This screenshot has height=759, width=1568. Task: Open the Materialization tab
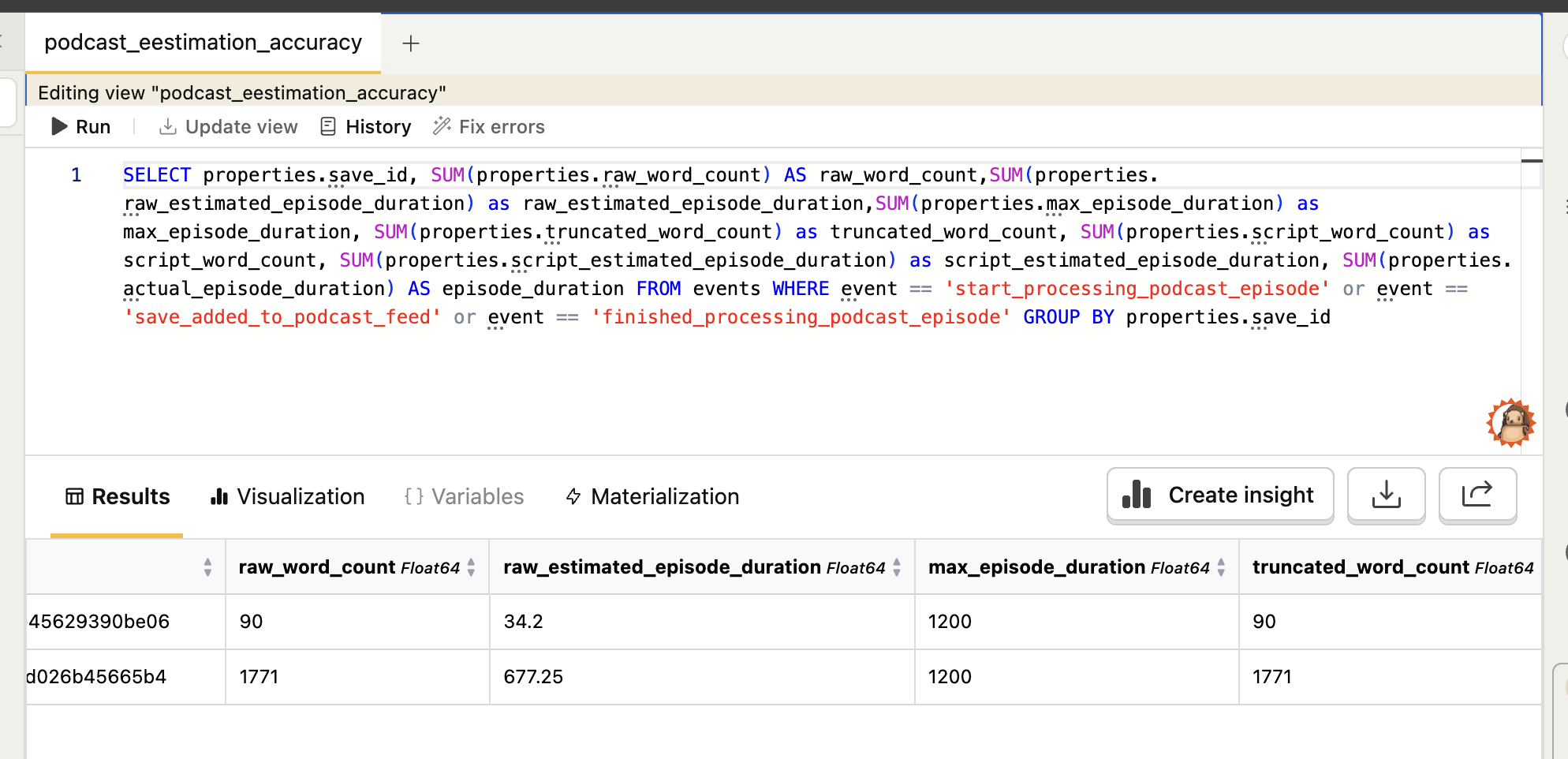pos(653,496)
